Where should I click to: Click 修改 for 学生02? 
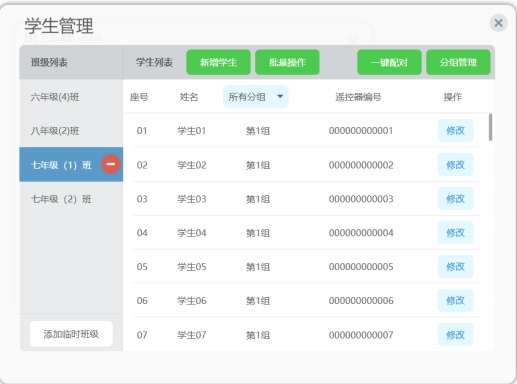(x=455, y=165)
